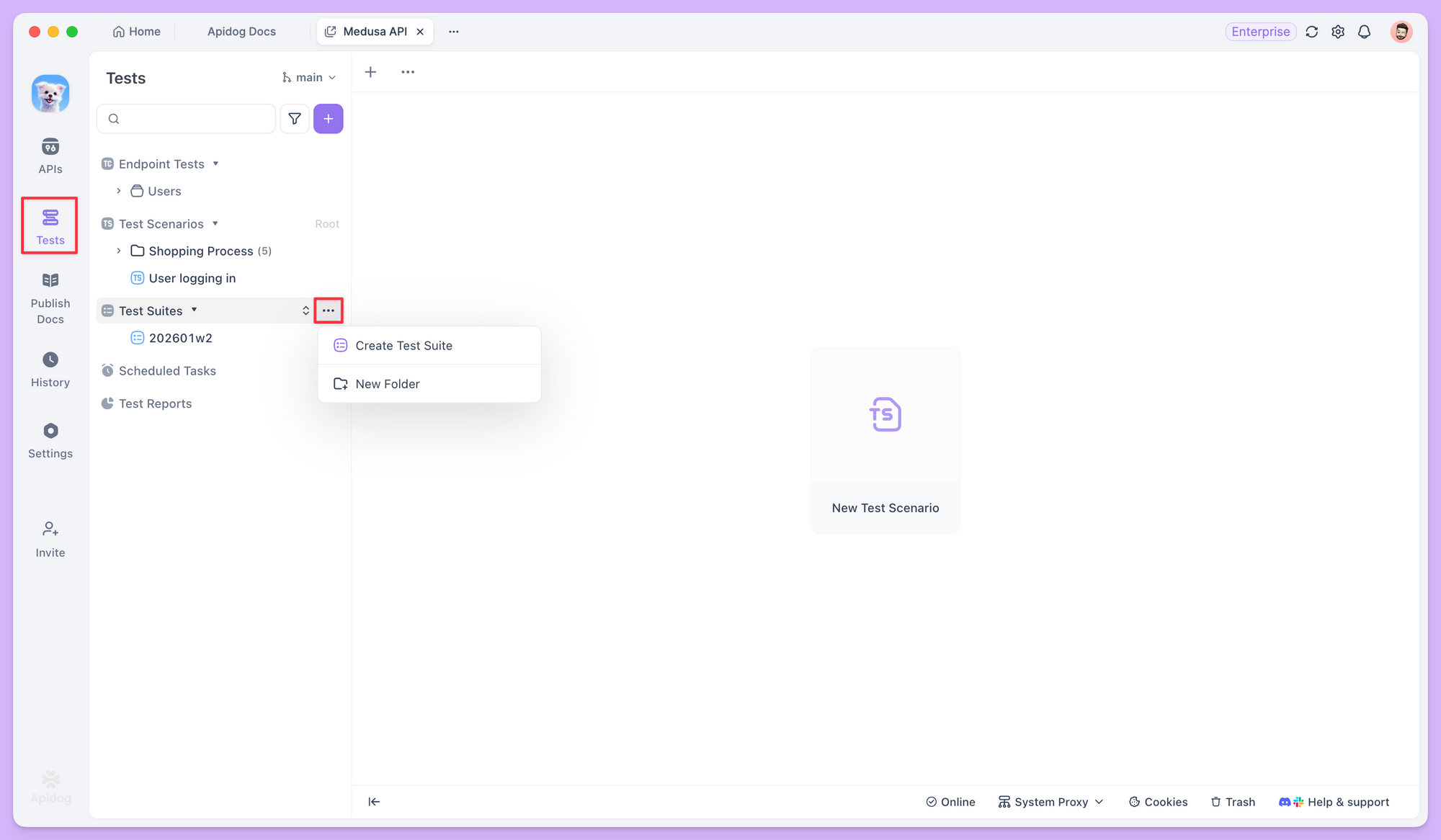Select the Tests icon in the sidebar
The width and height of the screenshot is (1441, 840).
(50, 225)
